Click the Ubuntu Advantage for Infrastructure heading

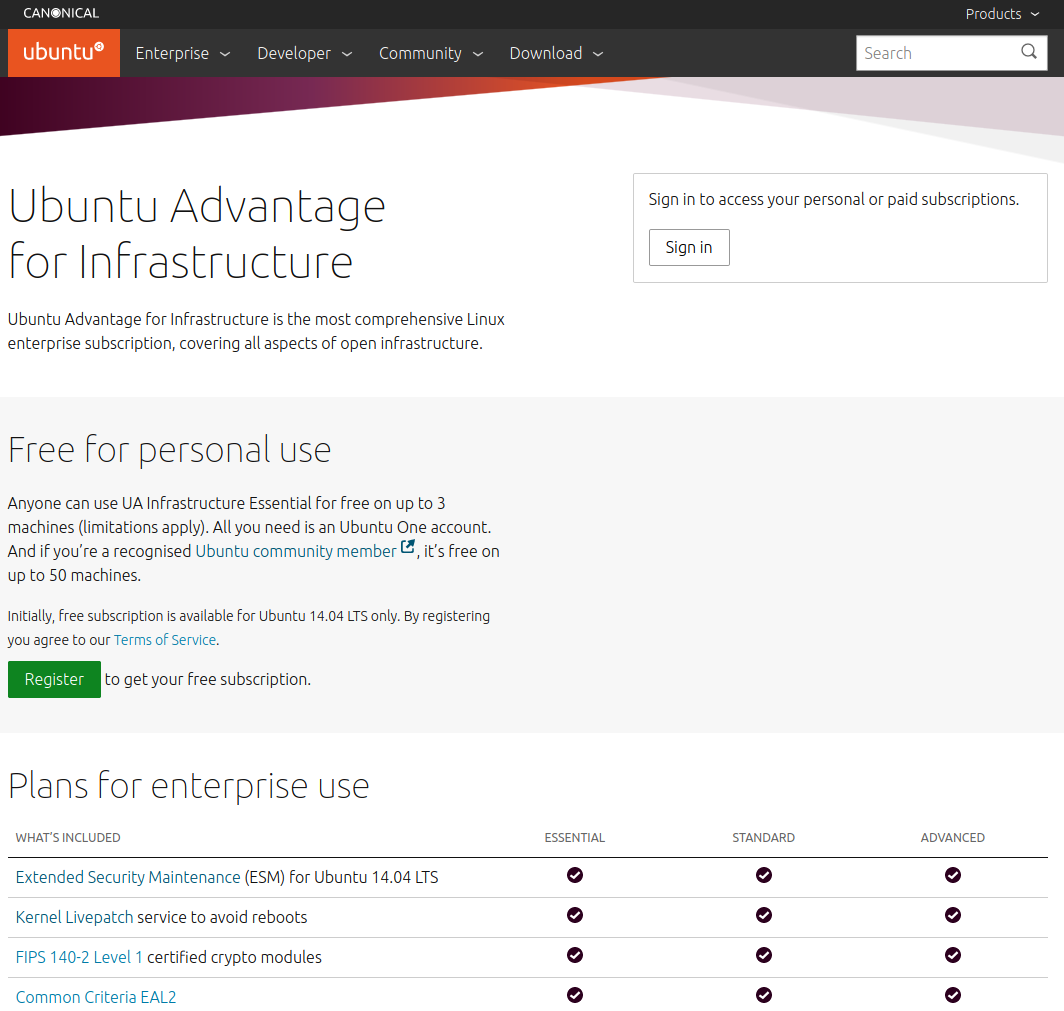(x=197, y=233)
